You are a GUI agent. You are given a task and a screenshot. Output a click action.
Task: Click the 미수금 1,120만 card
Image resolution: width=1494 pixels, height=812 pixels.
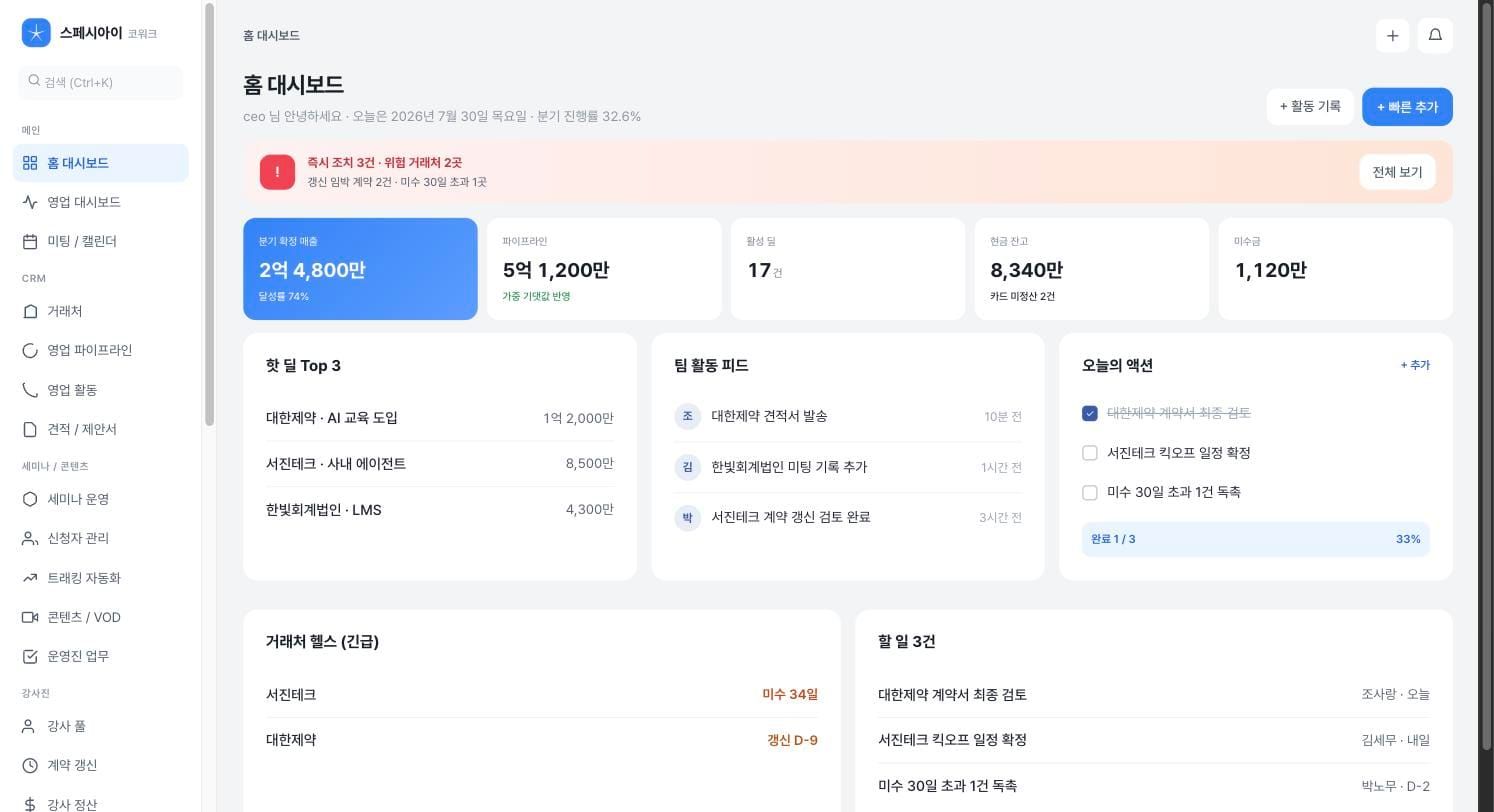(1336, 269)
